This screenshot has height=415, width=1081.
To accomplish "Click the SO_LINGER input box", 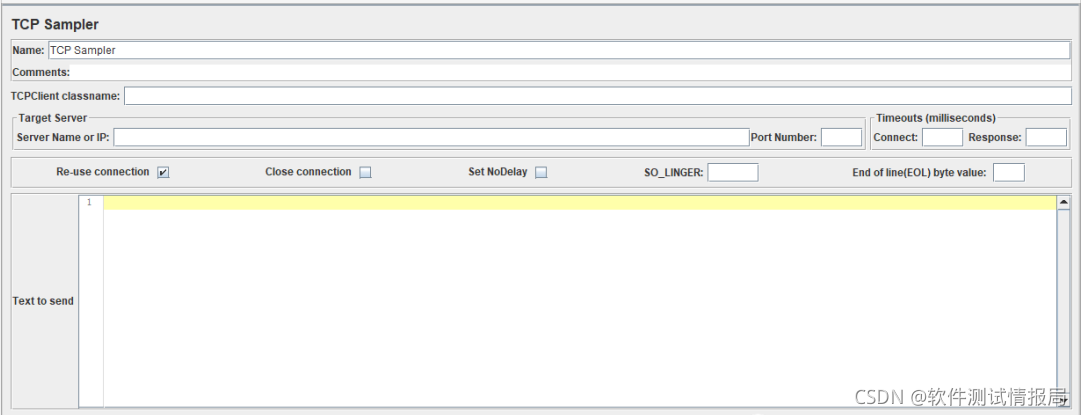I will [733, 172].
